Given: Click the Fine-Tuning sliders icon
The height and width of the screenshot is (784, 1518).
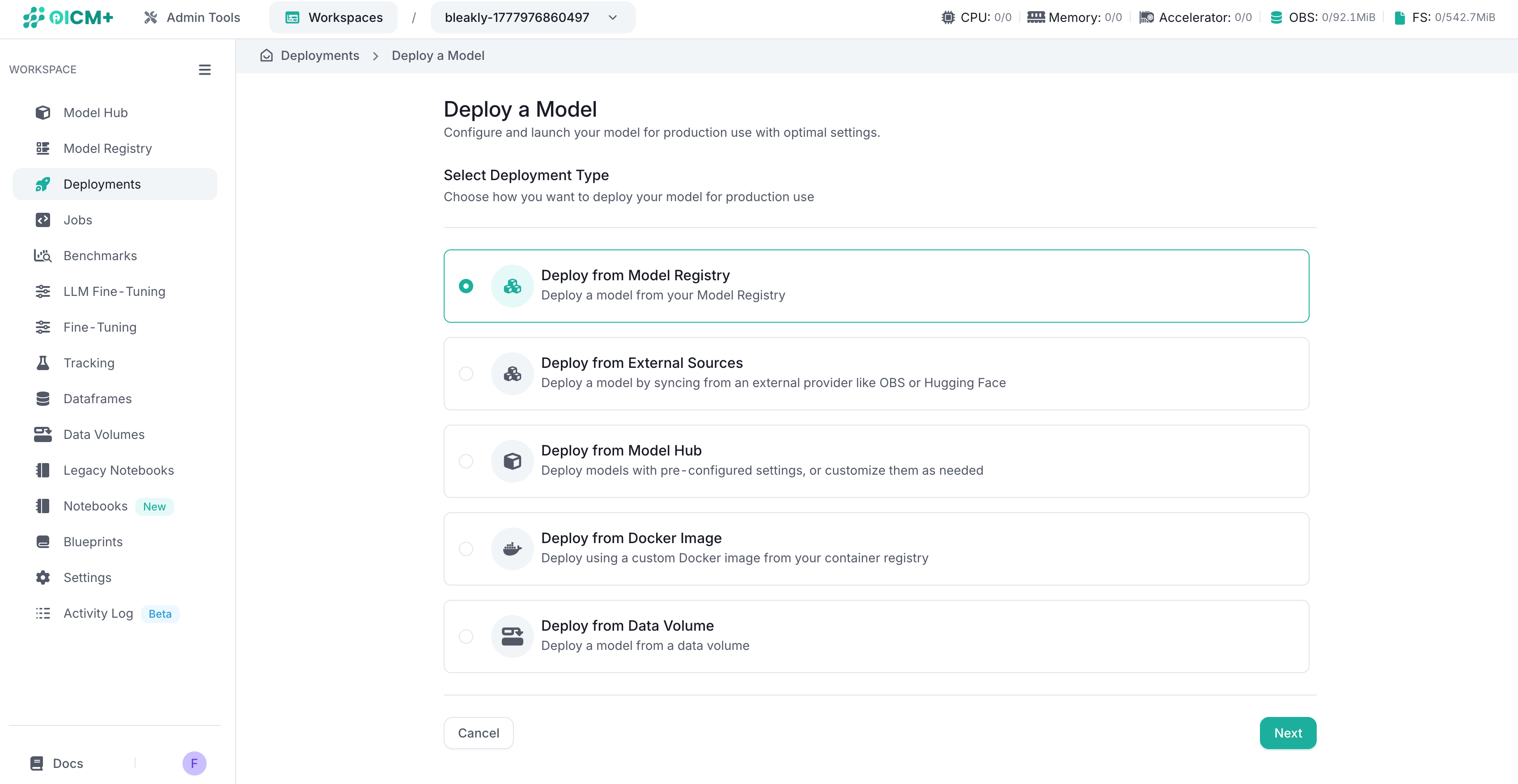Looking at the screenshot, I should click(42, 328).
